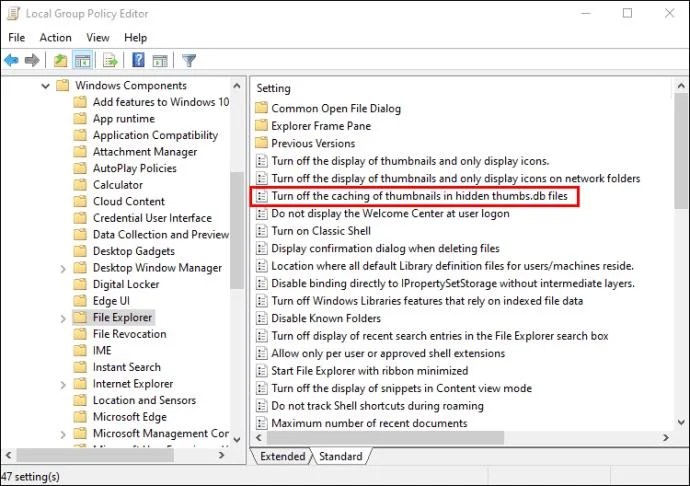Click the policy icon beside Turn on Classic Shell
This screenshot has height=486, width=690.
(261, 231)
